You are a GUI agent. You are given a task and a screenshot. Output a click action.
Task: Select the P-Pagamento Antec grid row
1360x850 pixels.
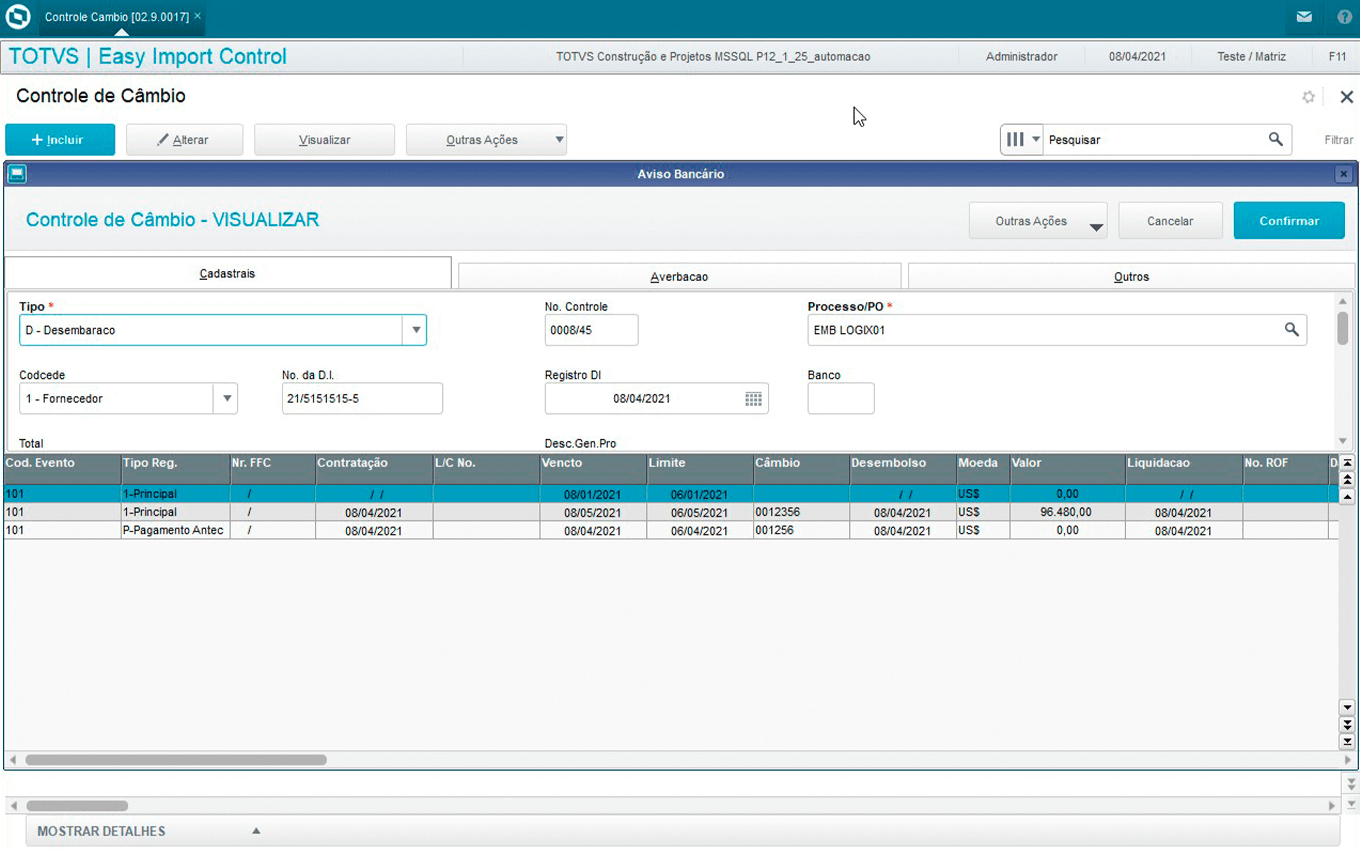click(x=173, y=531)
